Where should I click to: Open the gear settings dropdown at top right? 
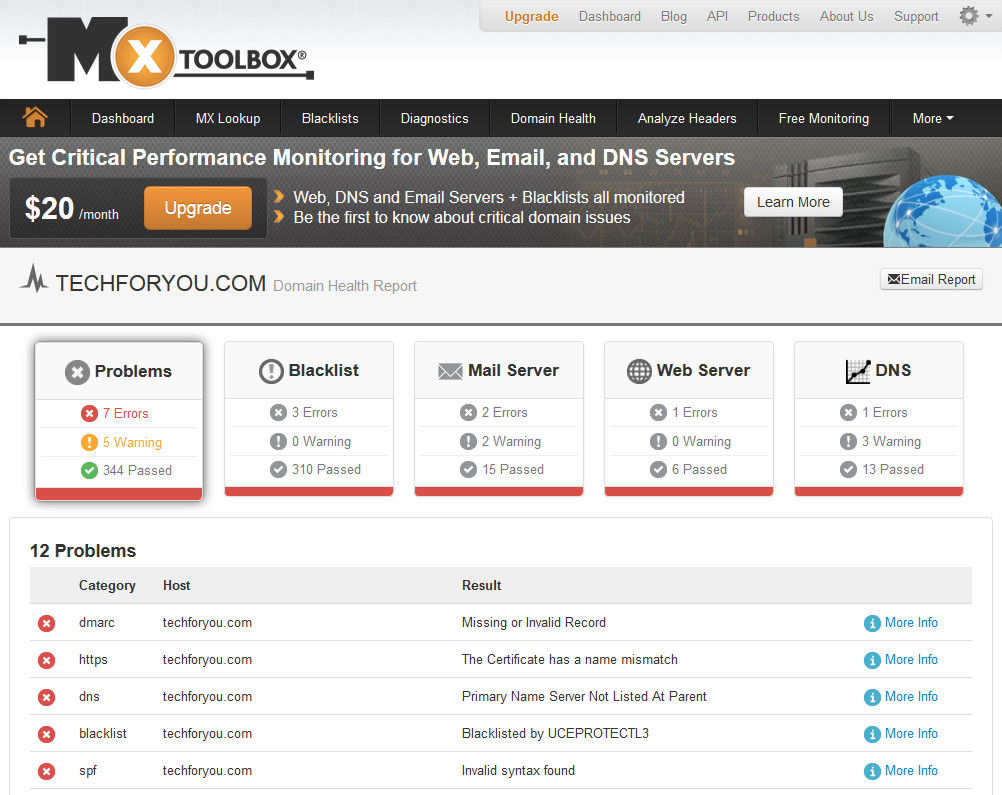click(967, 16)
